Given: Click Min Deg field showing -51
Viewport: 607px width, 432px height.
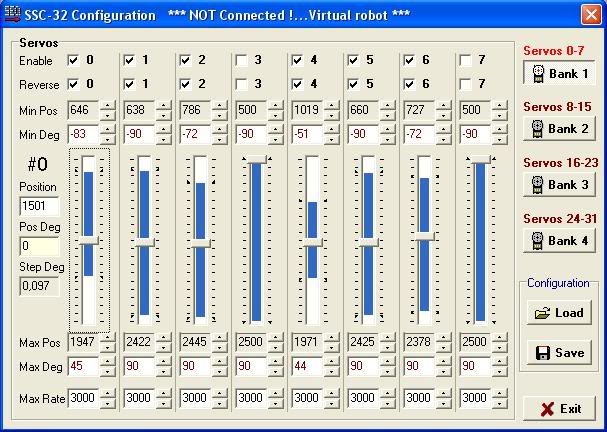Looking at the screenshot, I should tap(307, 134).
